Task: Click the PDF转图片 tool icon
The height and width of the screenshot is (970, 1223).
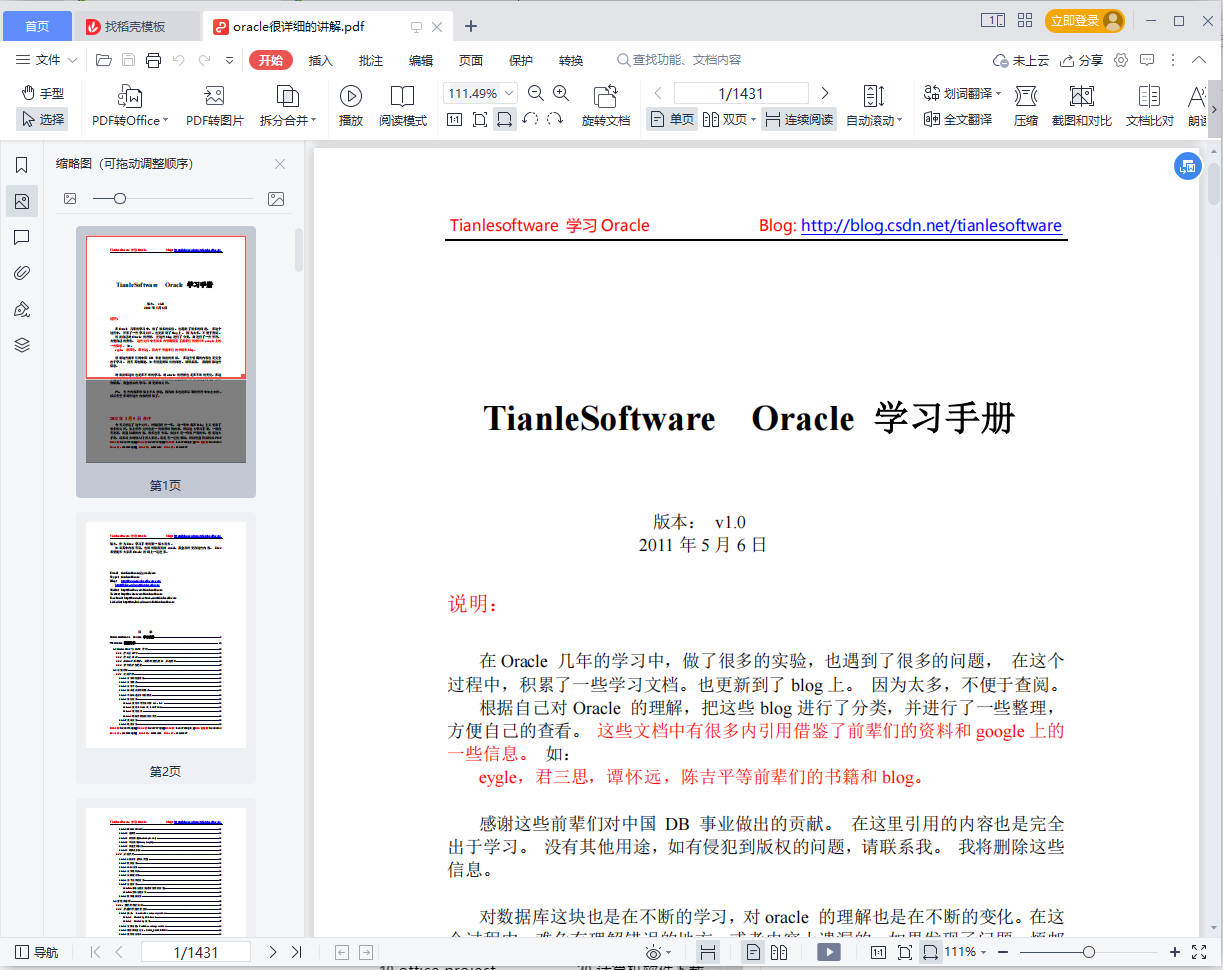Action: (x=214, y=97)
